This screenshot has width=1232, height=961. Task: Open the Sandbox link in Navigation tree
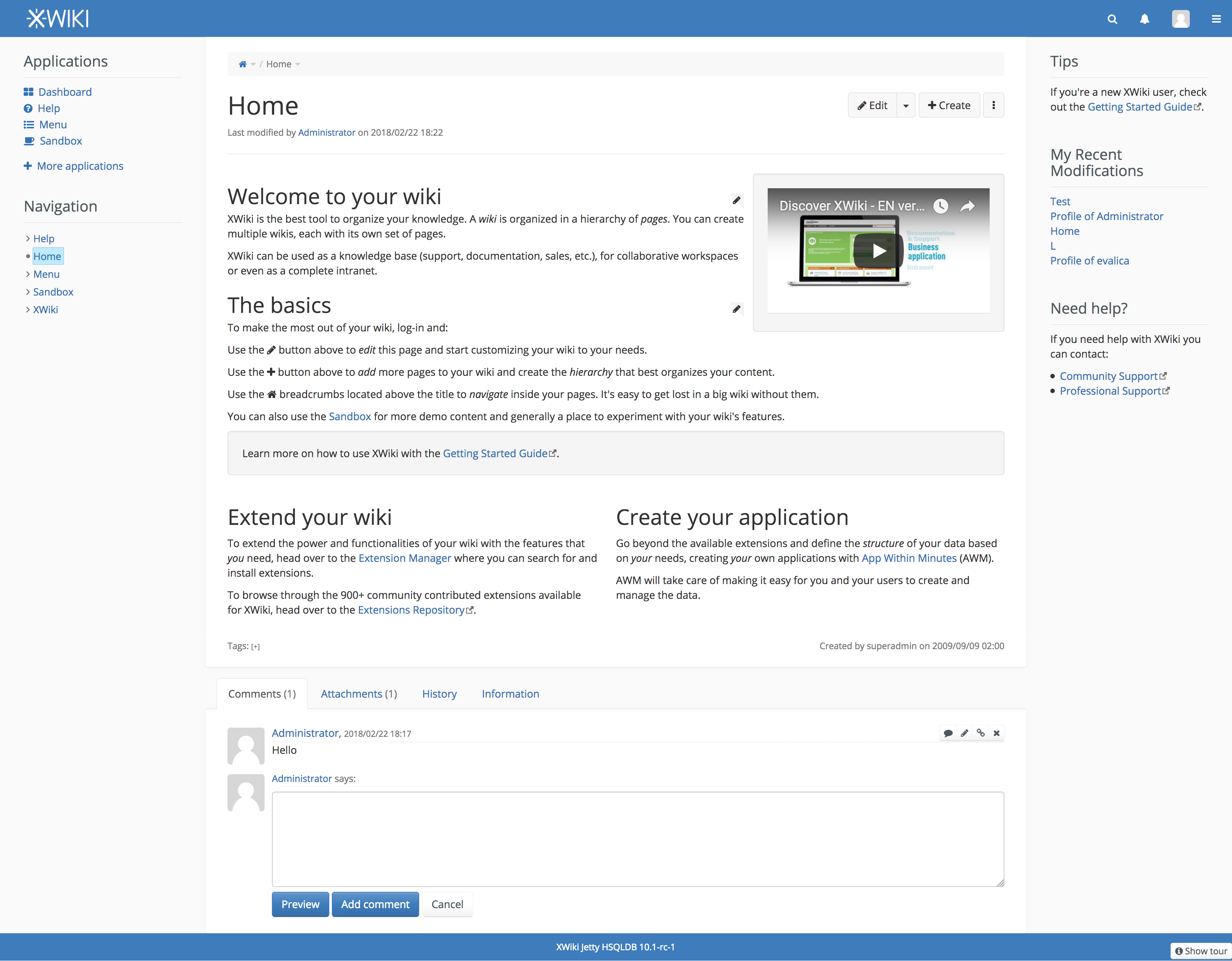tap(53, 291)
